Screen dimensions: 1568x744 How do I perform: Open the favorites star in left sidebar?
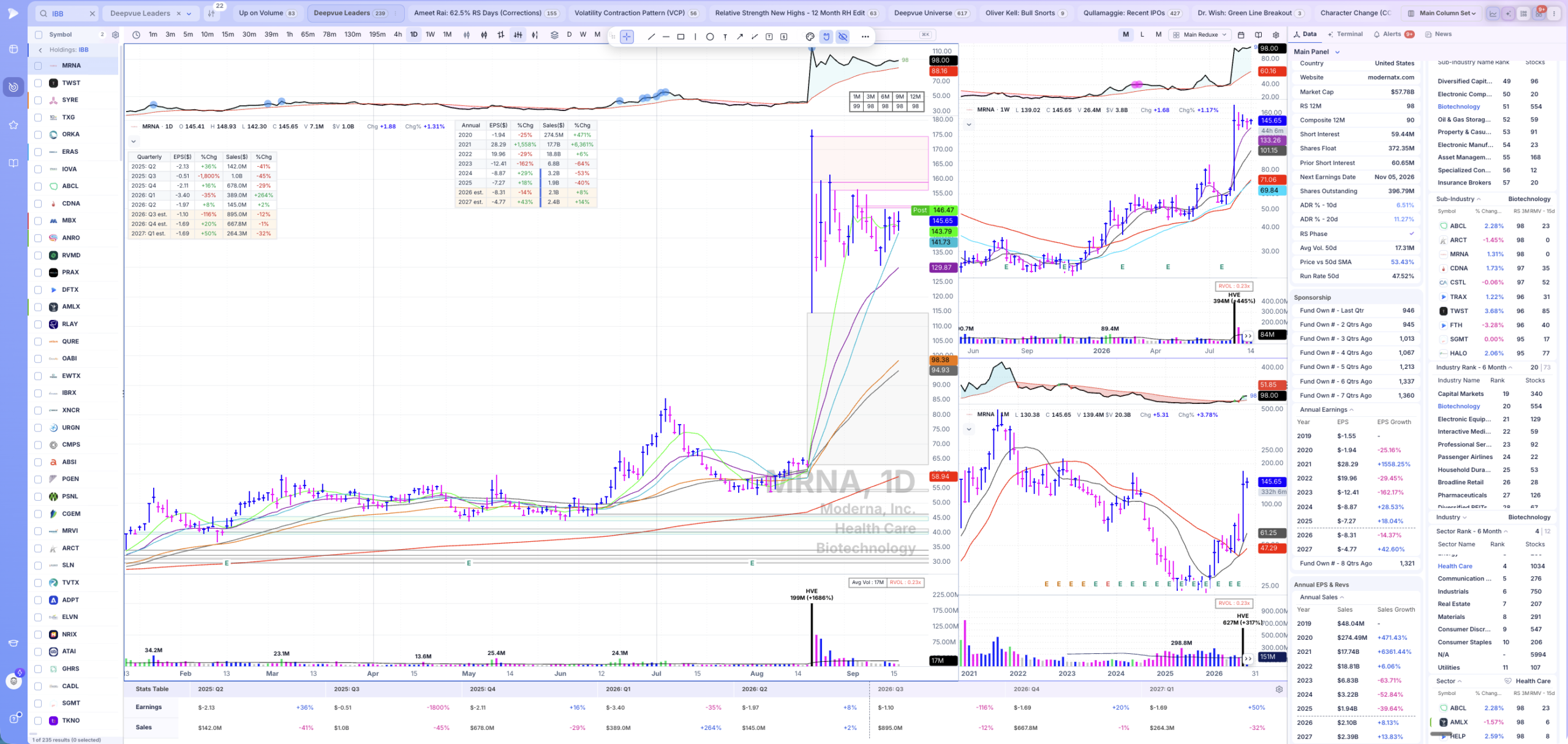(x=13, y=125)
